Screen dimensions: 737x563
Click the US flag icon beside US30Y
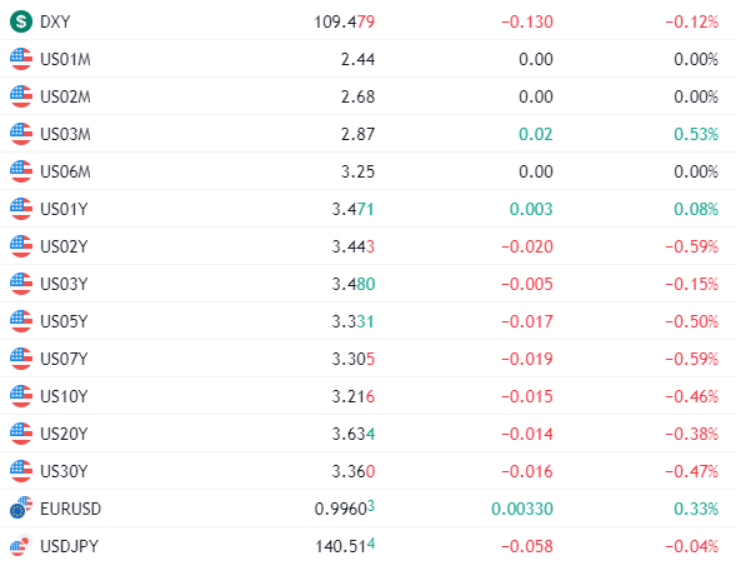pos(21,471)
